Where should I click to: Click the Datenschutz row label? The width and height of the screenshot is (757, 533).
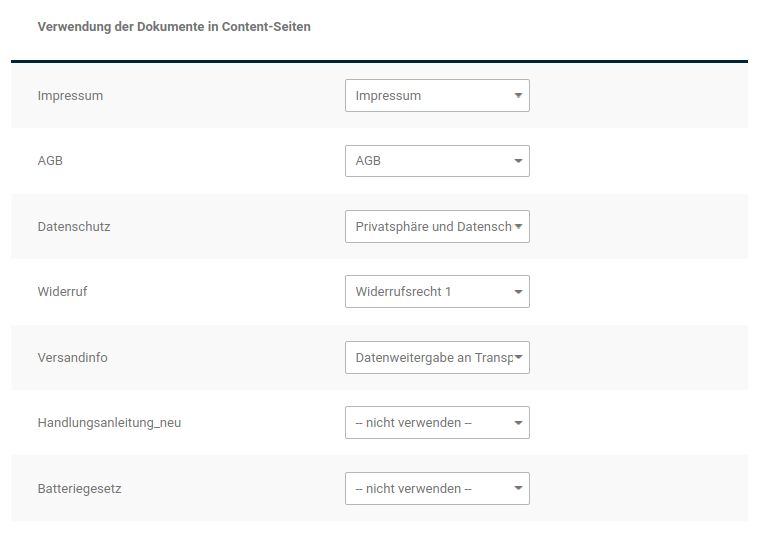coord(74,227)
